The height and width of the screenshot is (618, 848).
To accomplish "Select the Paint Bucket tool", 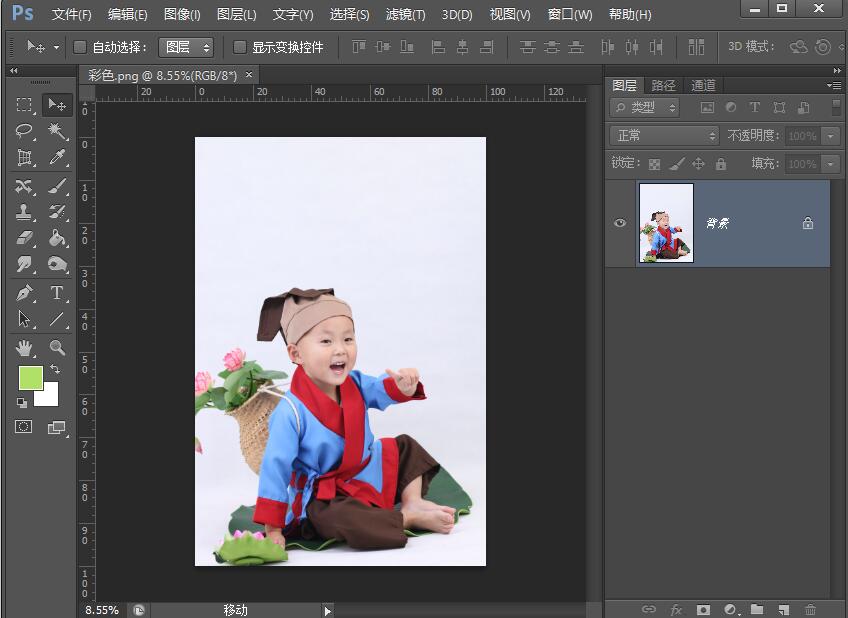I will click(57, 238).
